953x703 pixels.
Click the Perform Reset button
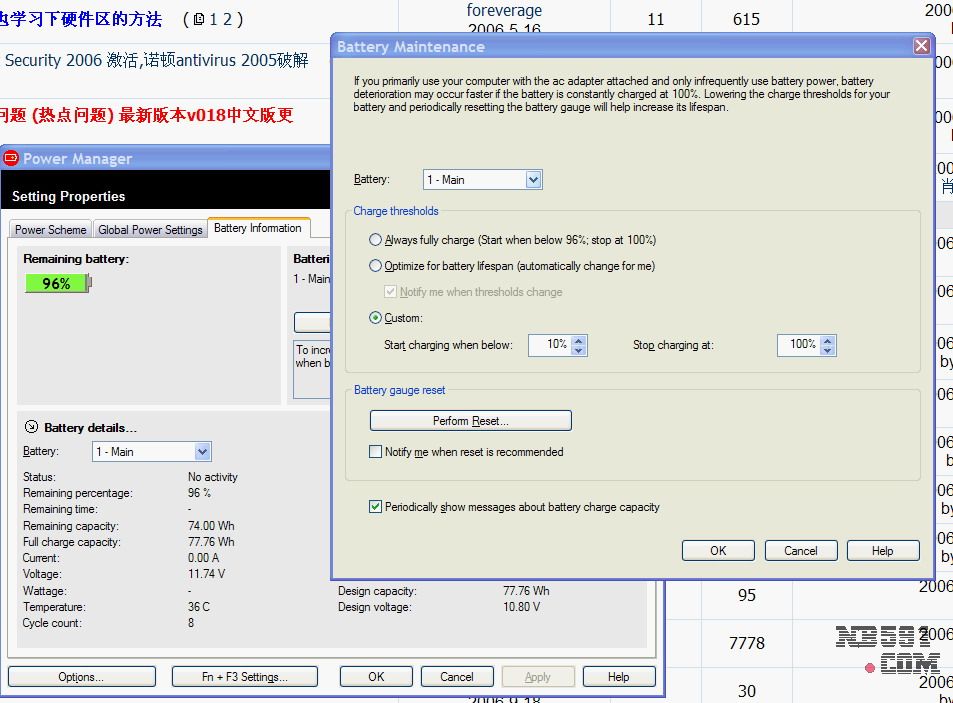pyautogui.click(x=470, y=421)
